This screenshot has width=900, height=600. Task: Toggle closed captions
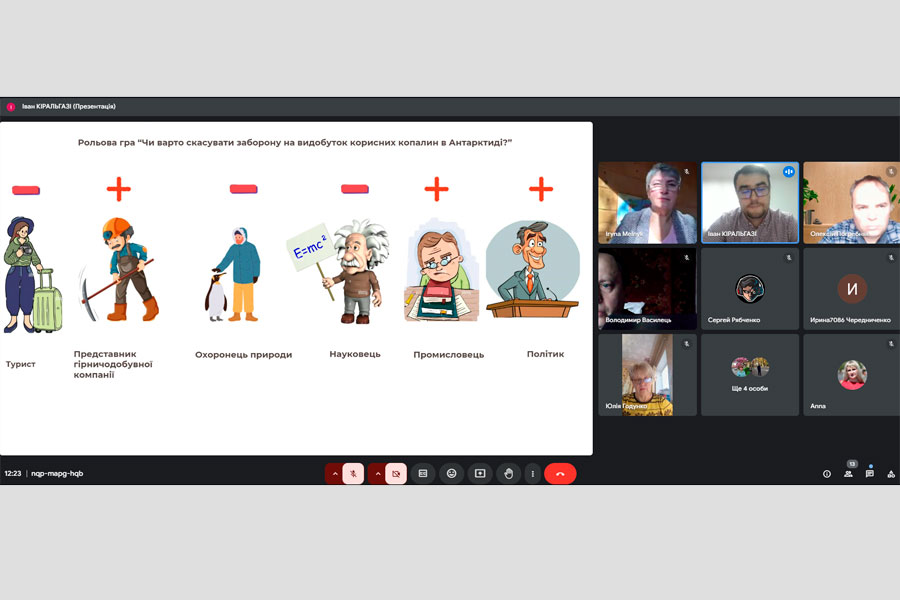pyautogui.click(x=423, y=474)
